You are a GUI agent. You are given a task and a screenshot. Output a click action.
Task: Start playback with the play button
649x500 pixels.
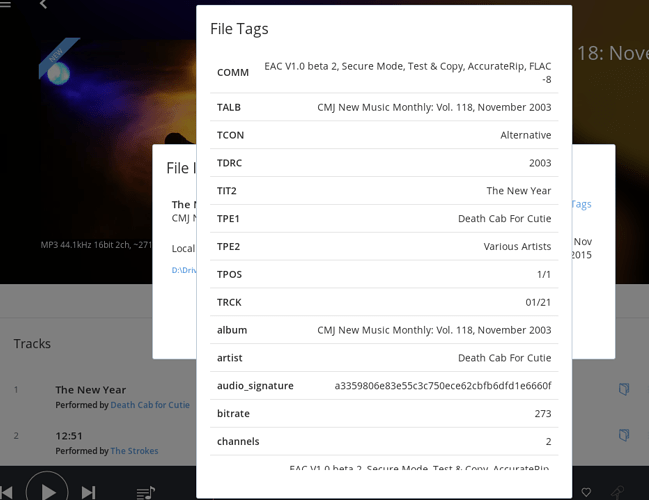[x=47, y=490]
